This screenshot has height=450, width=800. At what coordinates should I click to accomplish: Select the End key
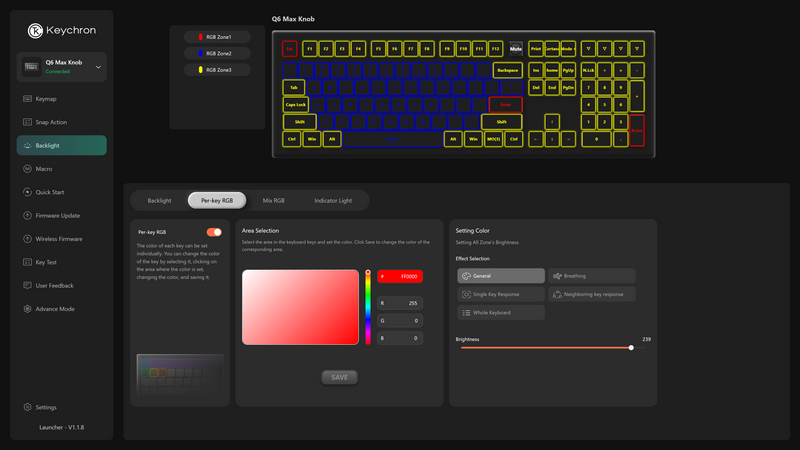[552, 88]
